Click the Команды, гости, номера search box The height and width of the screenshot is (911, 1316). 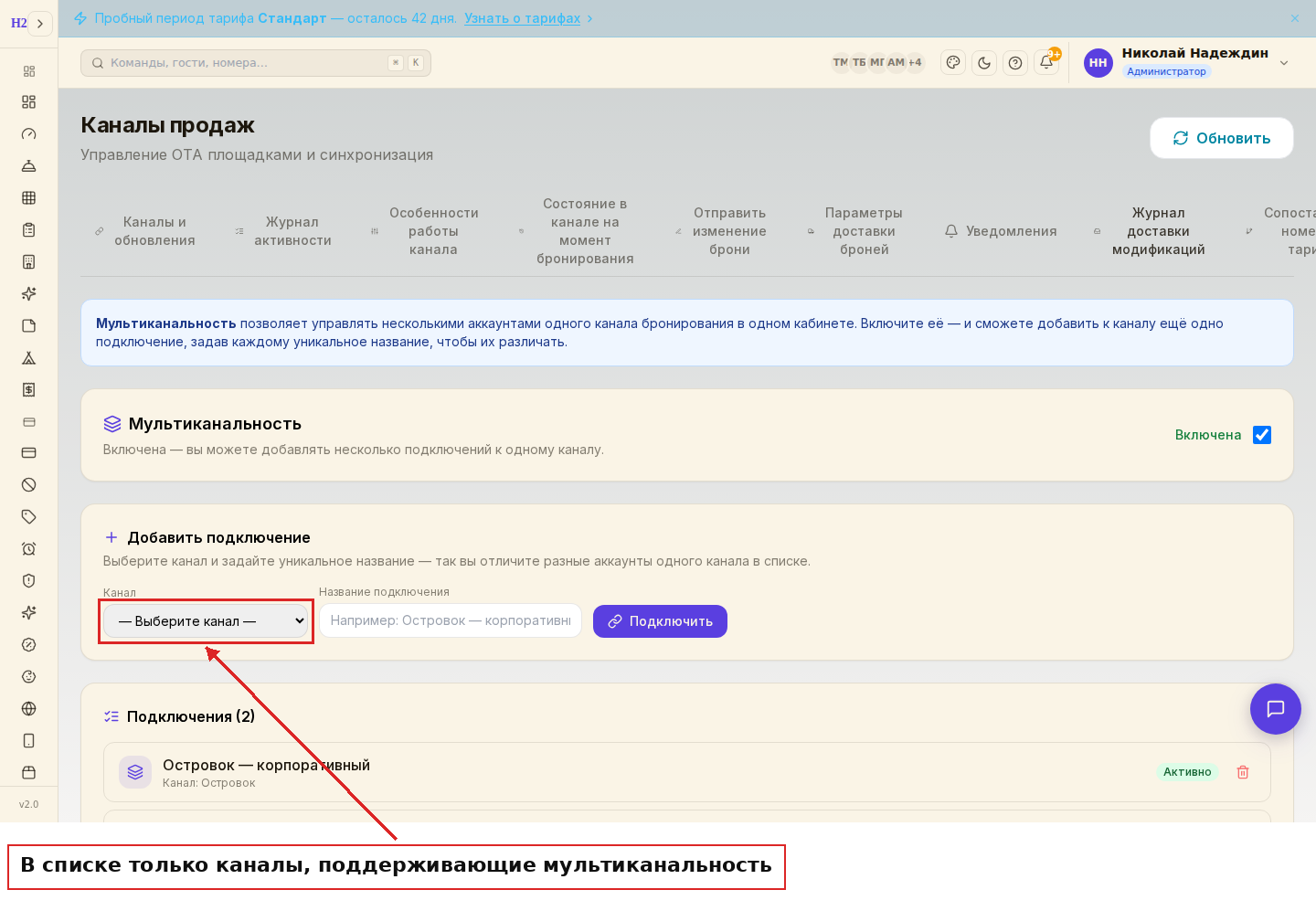[x=256, y=63]
